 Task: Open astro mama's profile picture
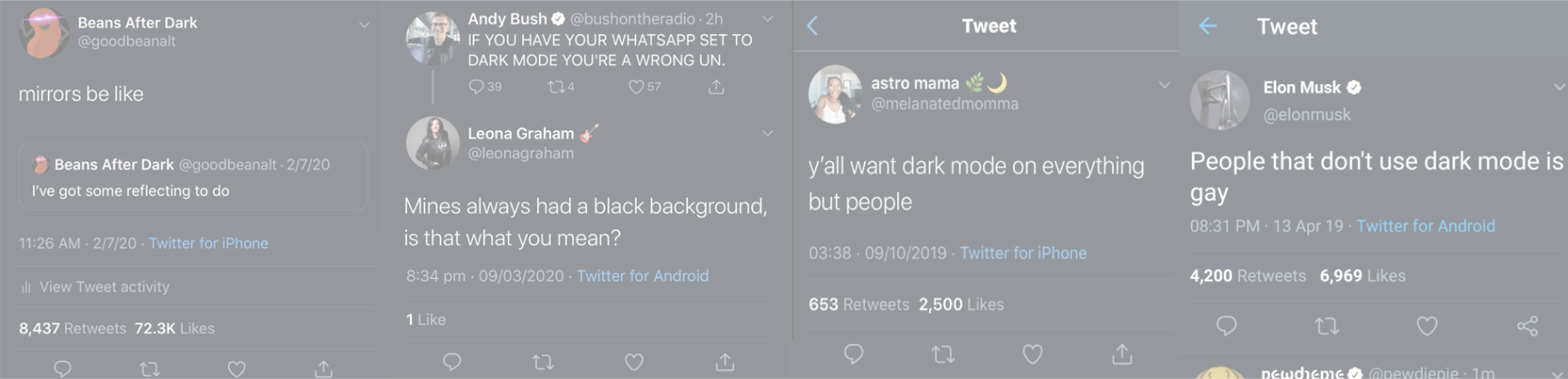pyautogui.click(x=834, y=93)
